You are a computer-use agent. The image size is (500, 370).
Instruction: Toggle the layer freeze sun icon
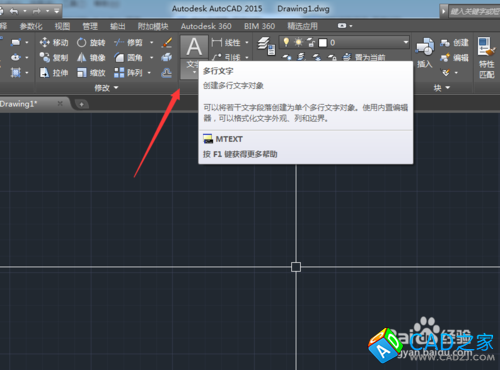click(298, 42)
